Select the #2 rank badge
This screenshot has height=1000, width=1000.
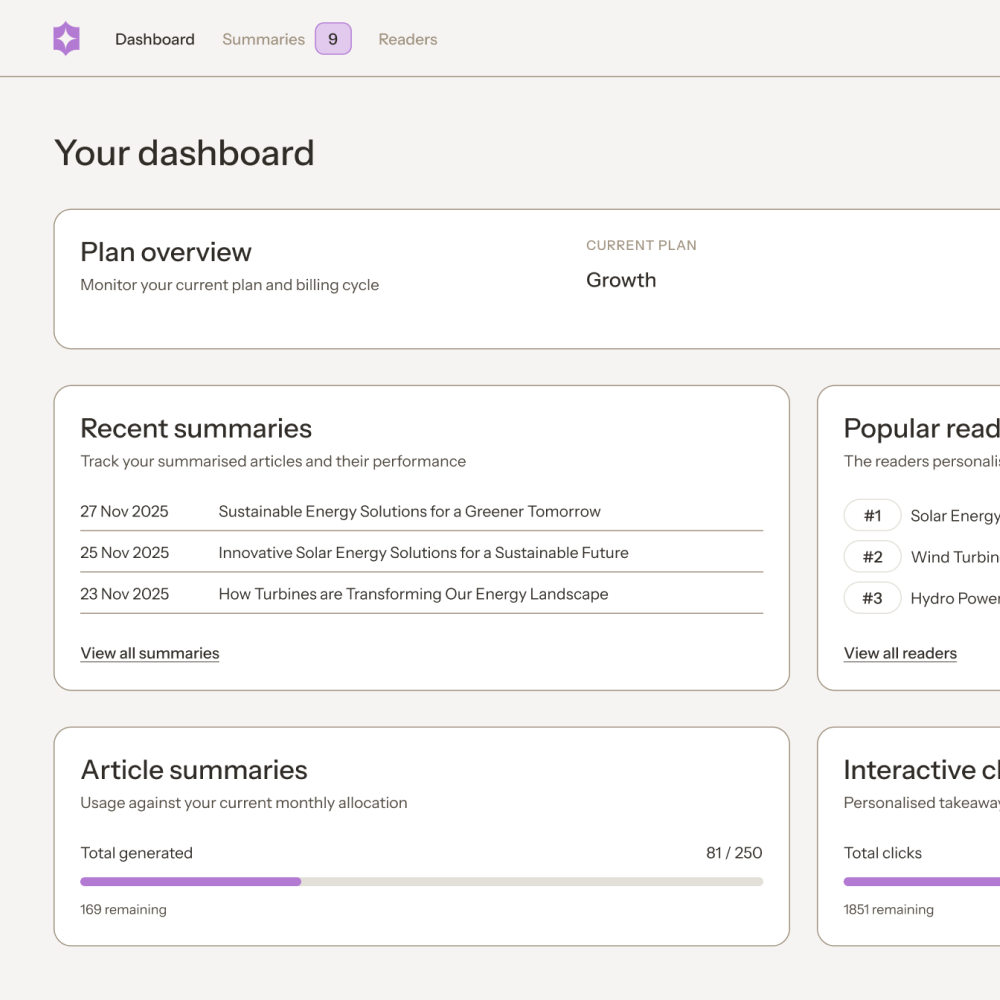872,557
